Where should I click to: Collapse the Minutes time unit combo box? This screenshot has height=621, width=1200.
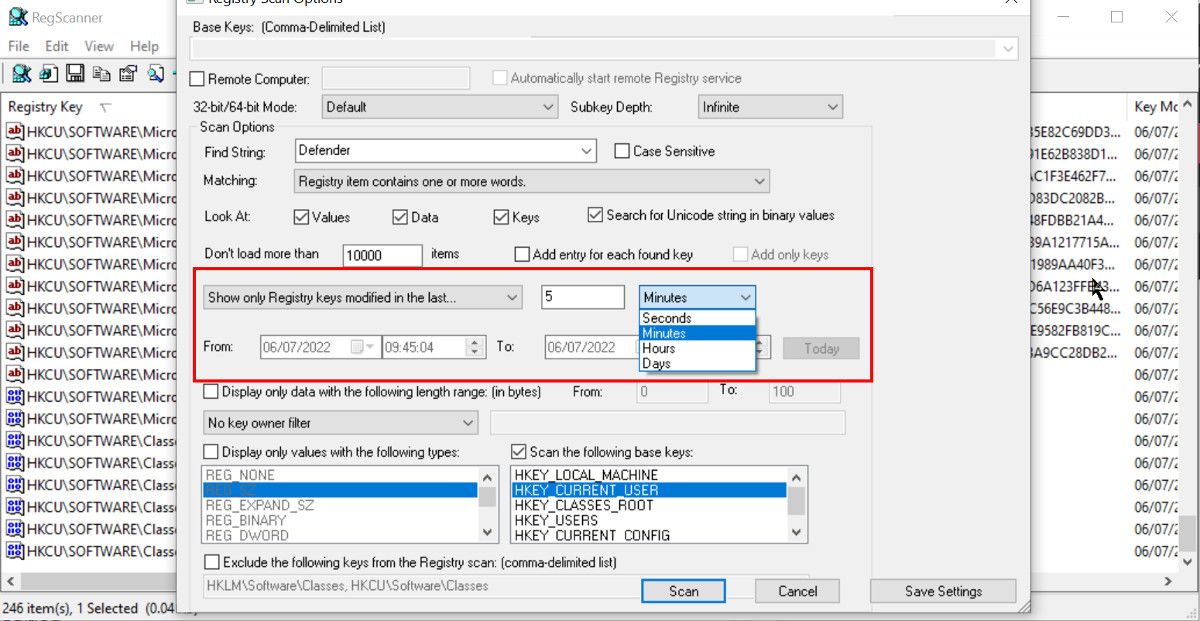(x=745, y=297)
